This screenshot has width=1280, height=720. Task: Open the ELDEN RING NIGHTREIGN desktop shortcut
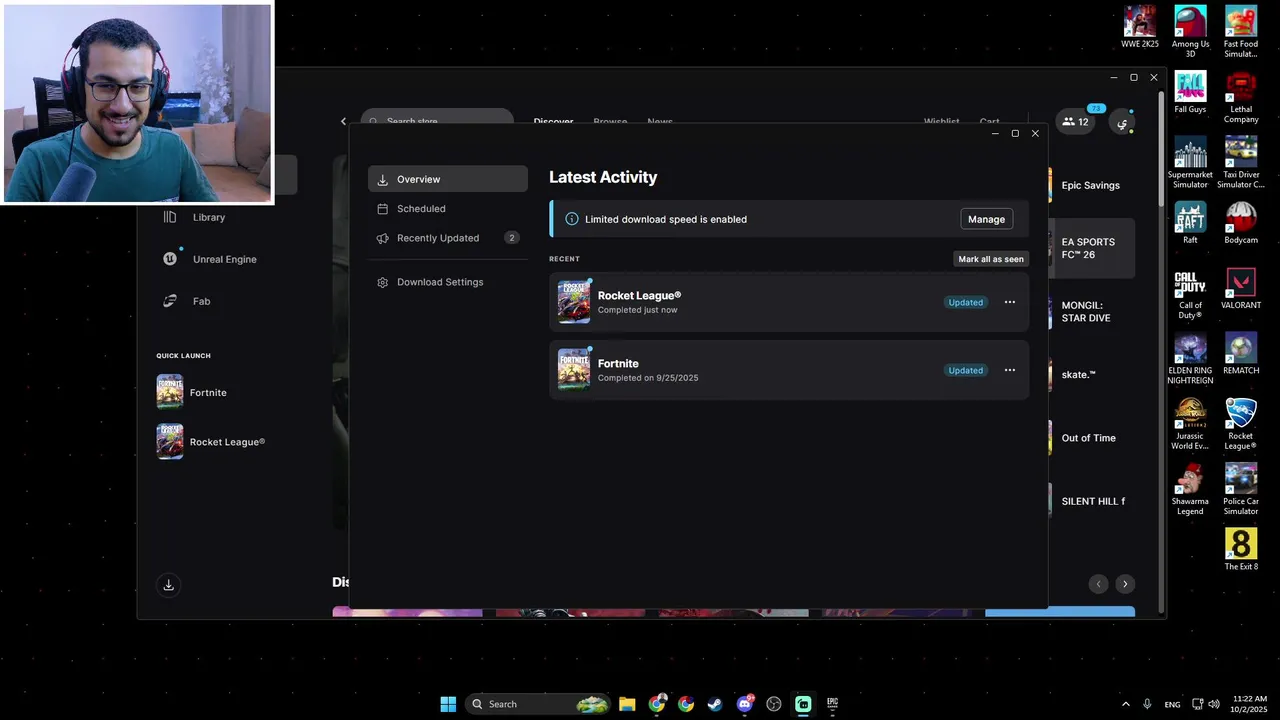pos(1190,359)
